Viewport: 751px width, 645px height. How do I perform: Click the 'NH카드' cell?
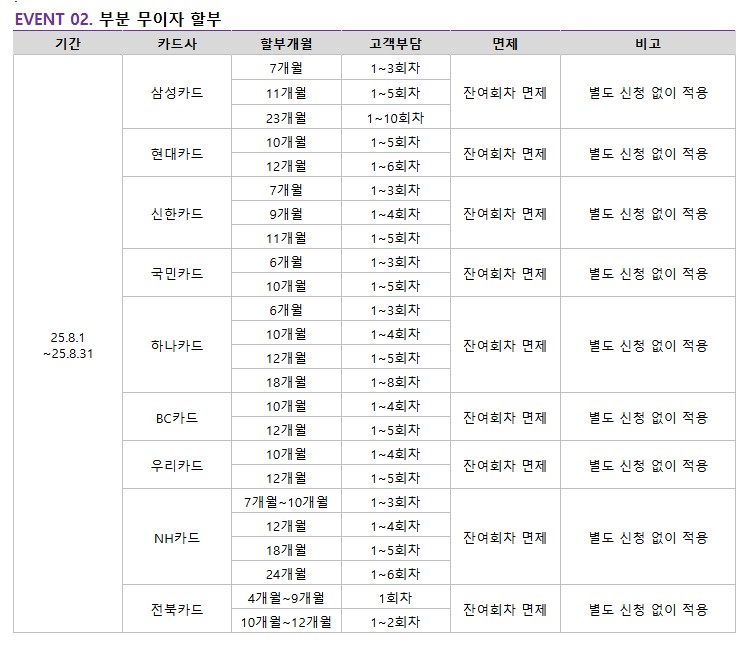click(x=177, y=538)
